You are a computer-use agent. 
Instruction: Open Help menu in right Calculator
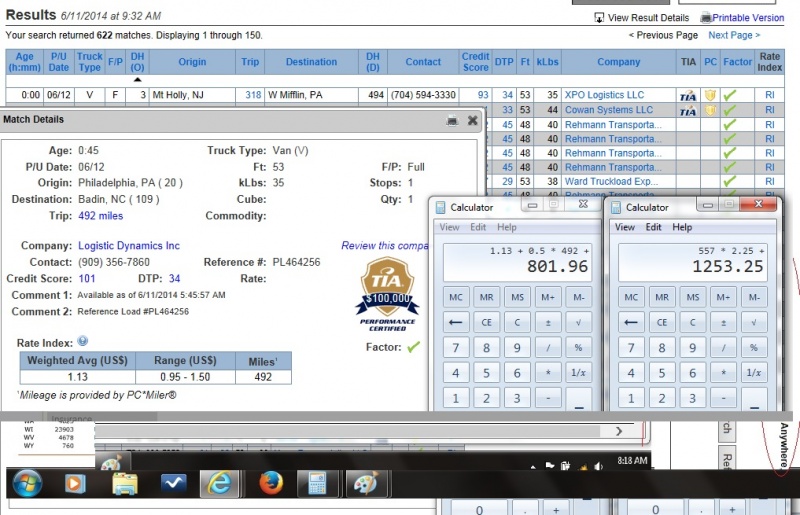682,227
